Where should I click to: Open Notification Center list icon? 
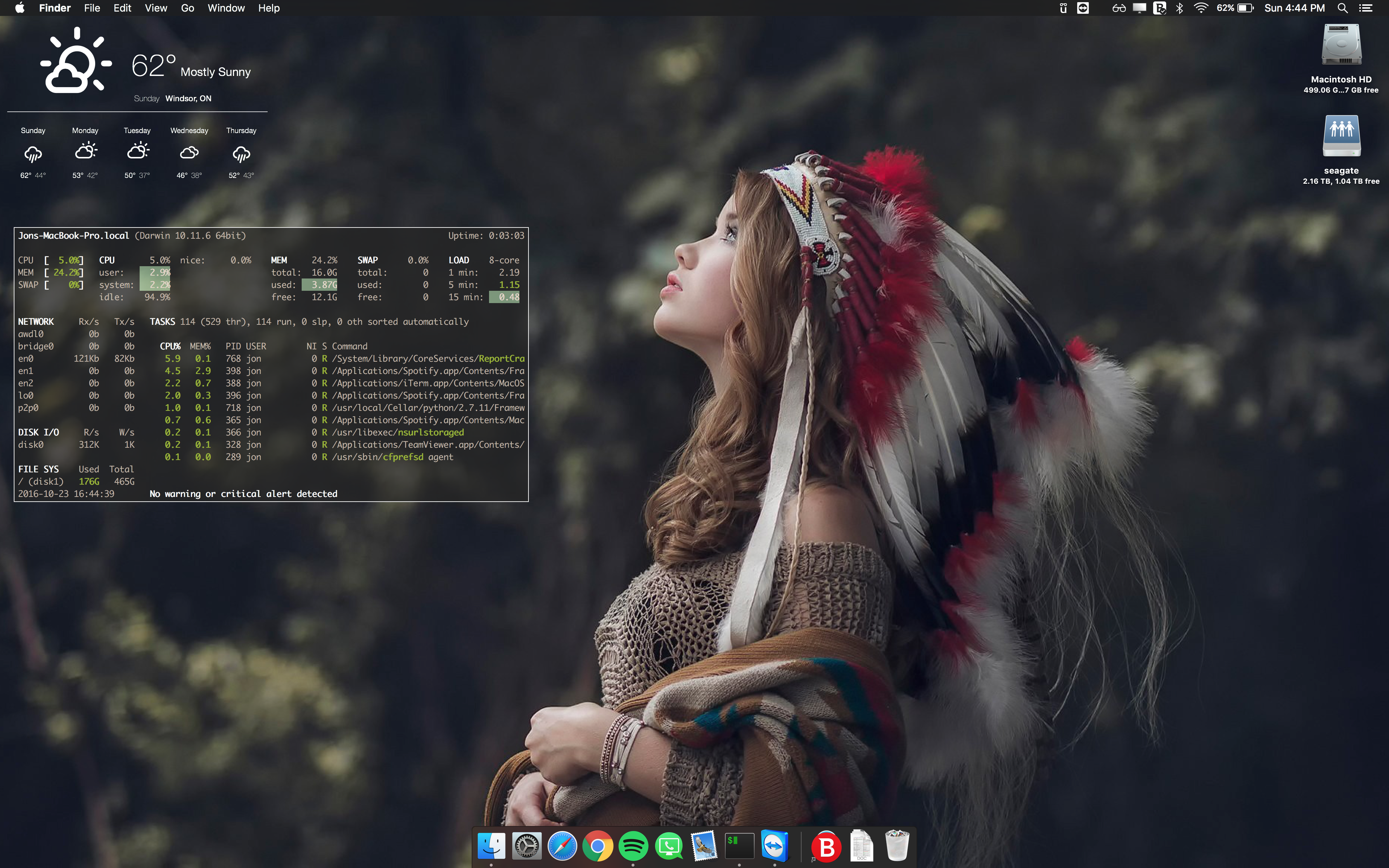coord(1365,8)
